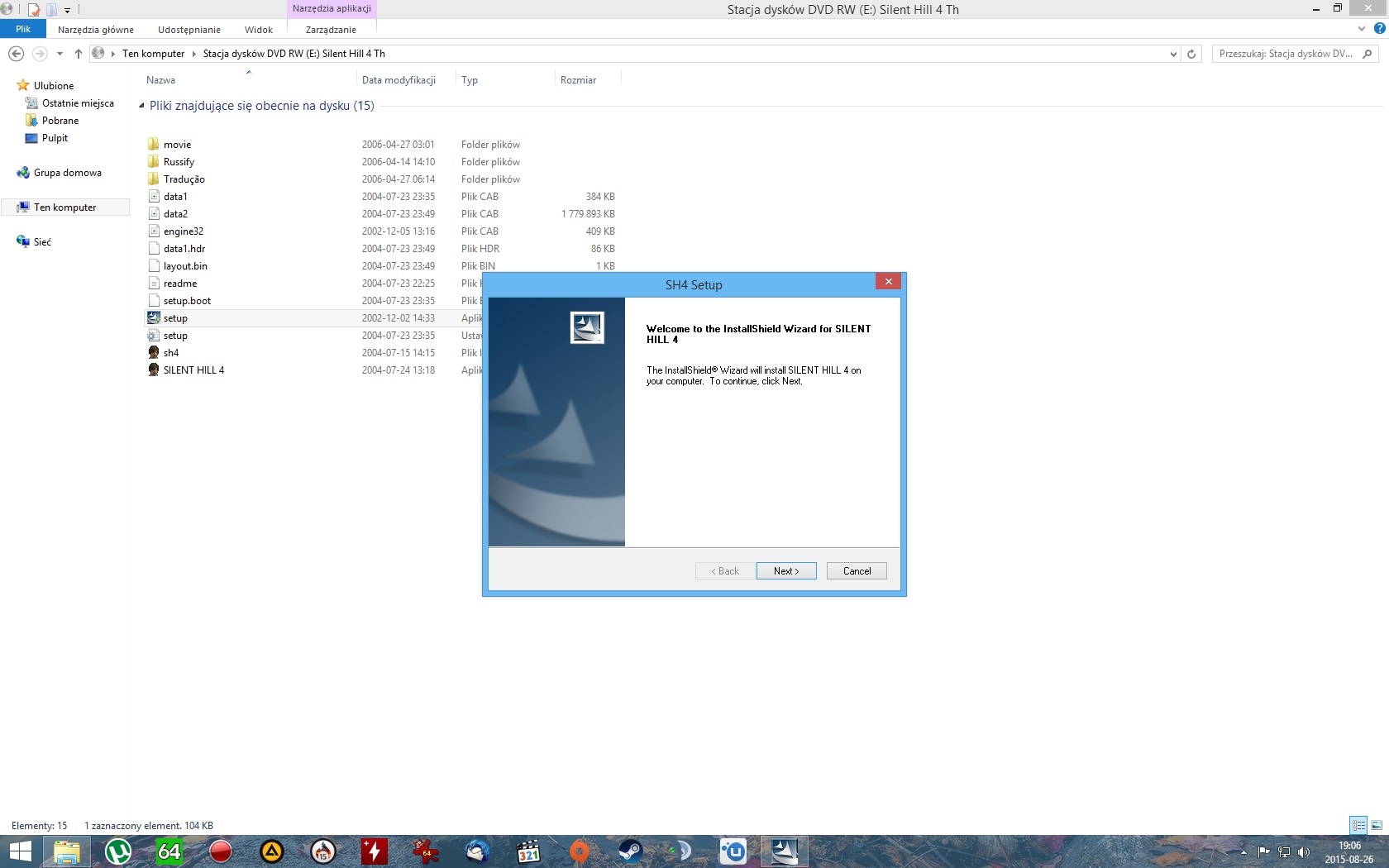Open the recent locations dropdown arrow
The image size is (1389, 868).
click(60, 54)
